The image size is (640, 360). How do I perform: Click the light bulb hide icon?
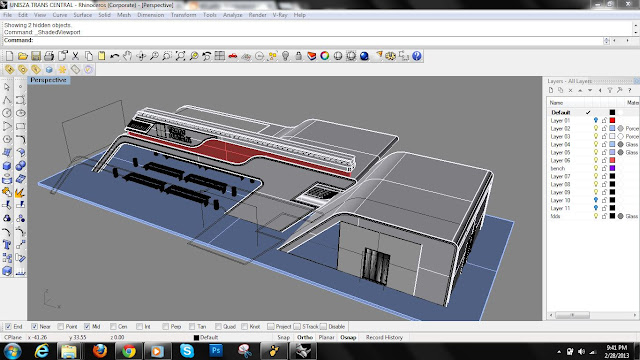285,56
